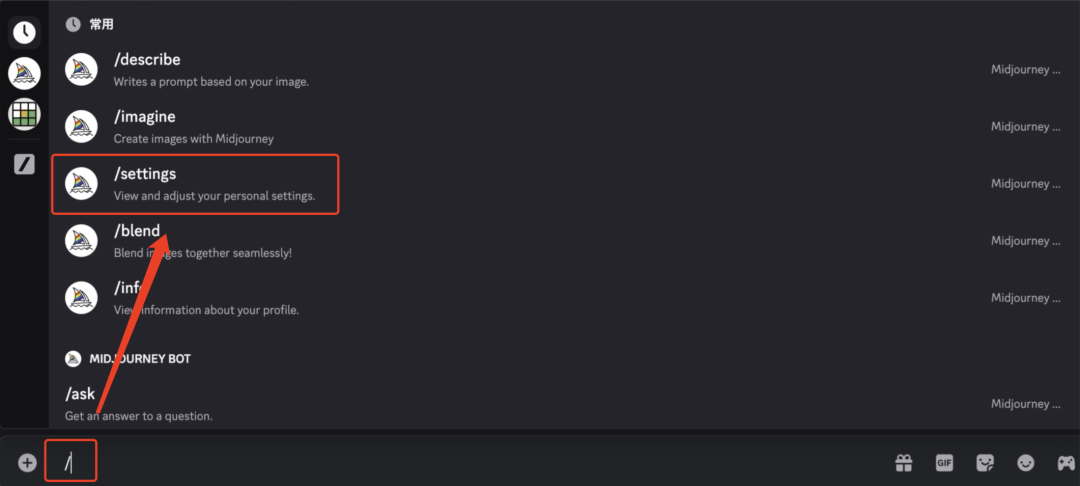This screenshot has width=1080, height=486.
Task: Select the Midjourney sailboat icon in the sidebar
Action: [x=24, y=73]
